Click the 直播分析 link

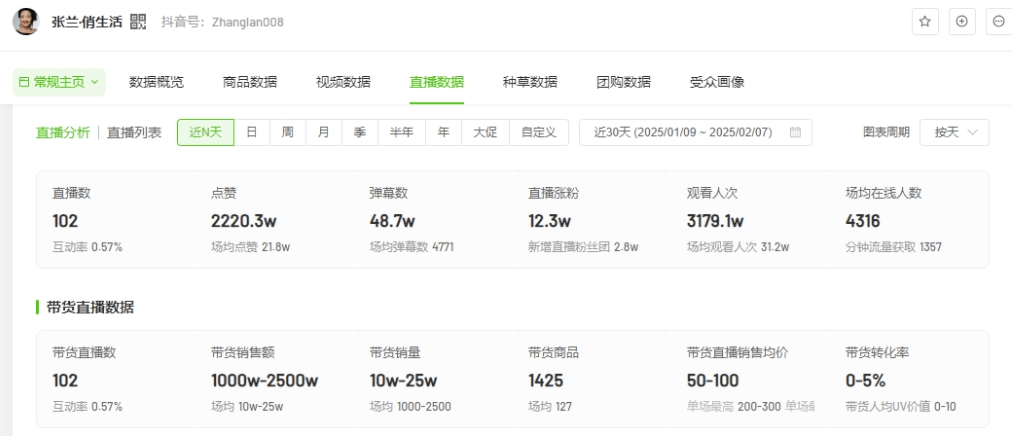(x=63, y=132)
